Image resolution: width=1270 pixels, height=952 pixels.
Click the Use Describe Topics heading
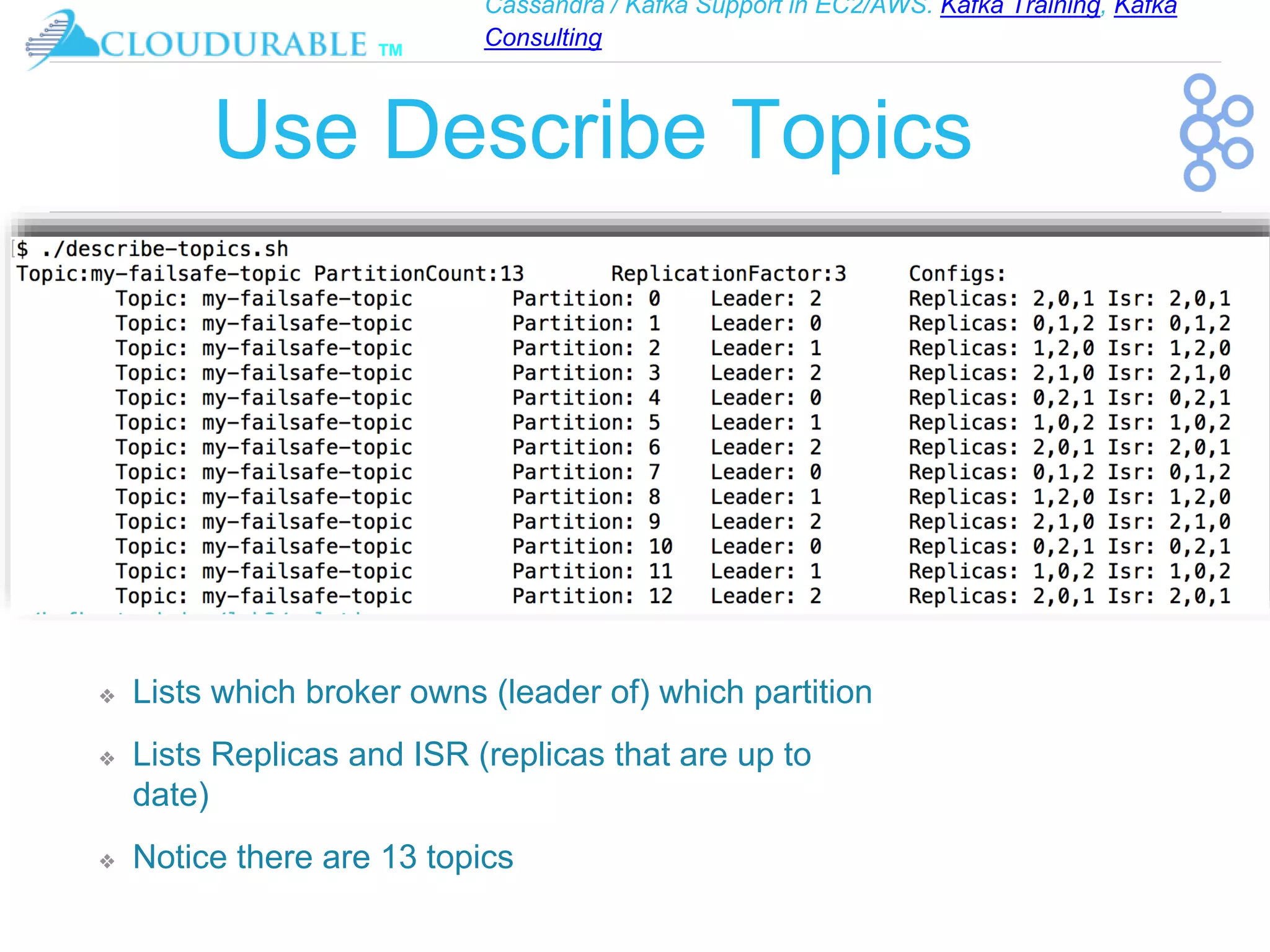[593, 130]
